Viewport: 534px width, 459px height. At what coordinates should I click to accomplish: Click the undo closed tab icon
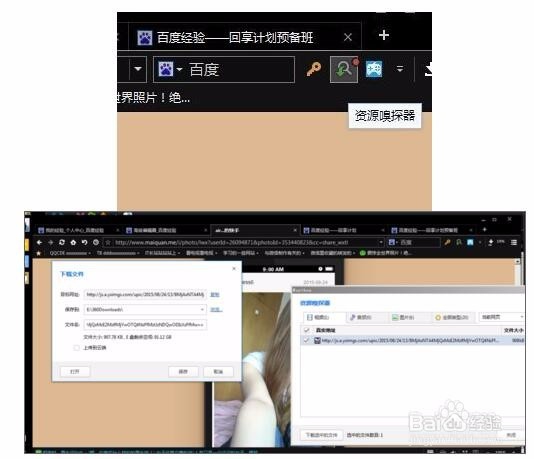[84, 242]
